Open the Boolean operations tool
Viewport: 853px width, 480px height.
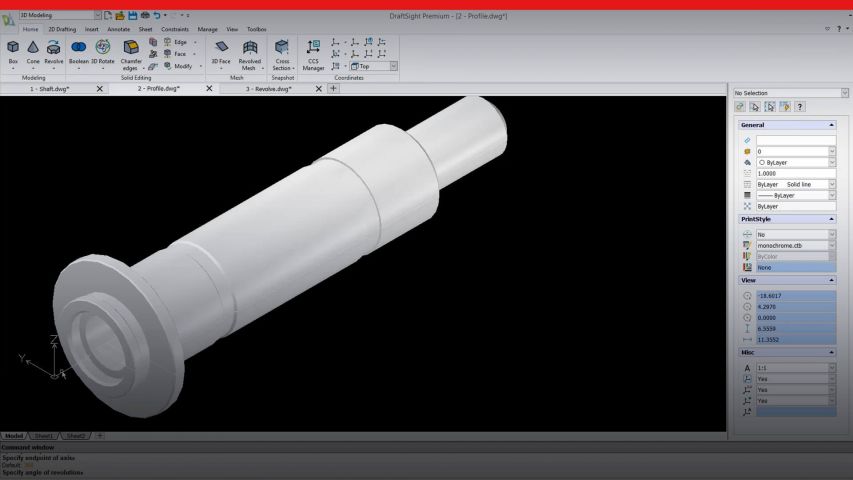(79, 52)
